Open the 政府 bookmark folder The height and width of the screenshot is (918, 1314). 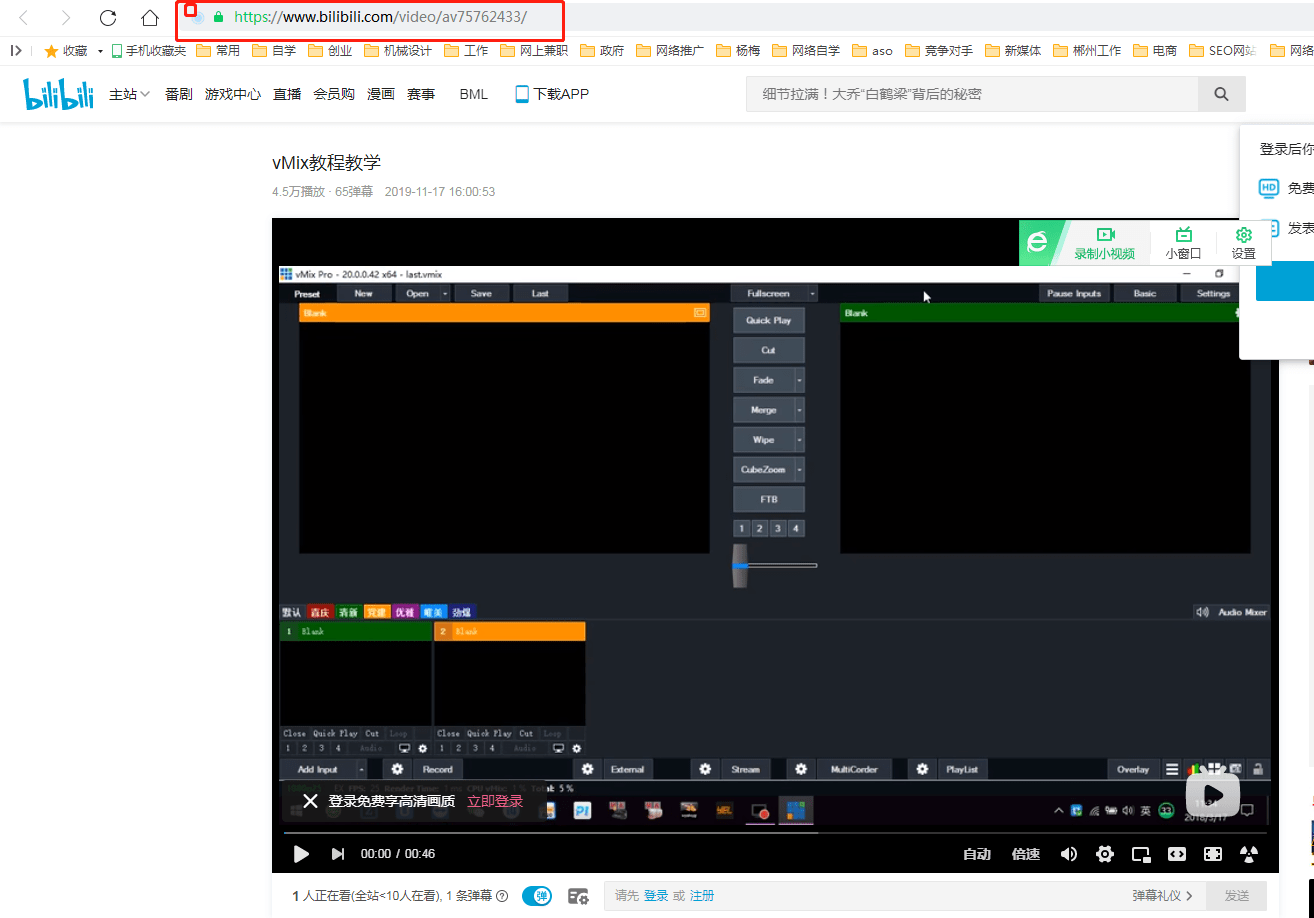click(x=602, y=50)
